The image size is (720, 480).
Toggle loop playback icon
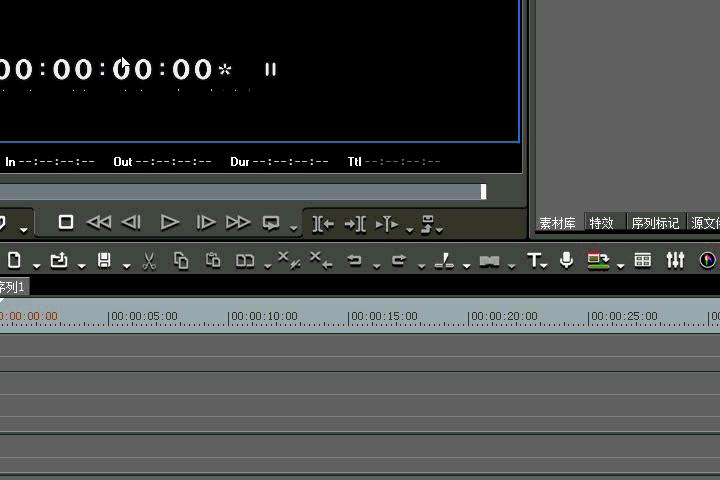(271, 223)
